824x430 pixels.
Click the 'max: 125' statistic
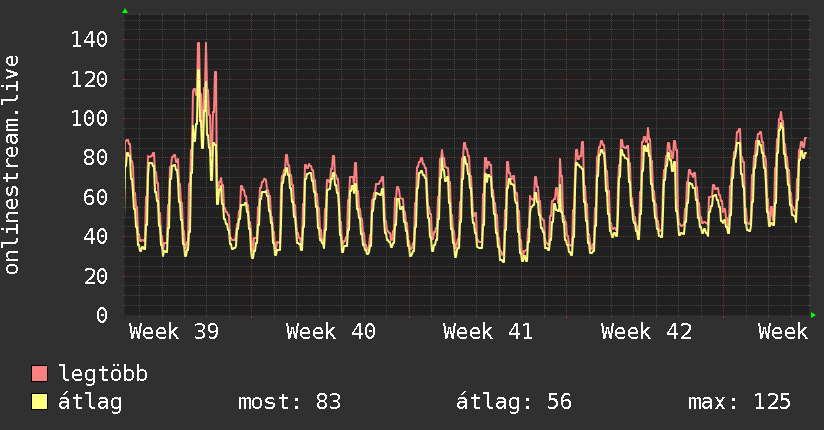click(739, 402)
